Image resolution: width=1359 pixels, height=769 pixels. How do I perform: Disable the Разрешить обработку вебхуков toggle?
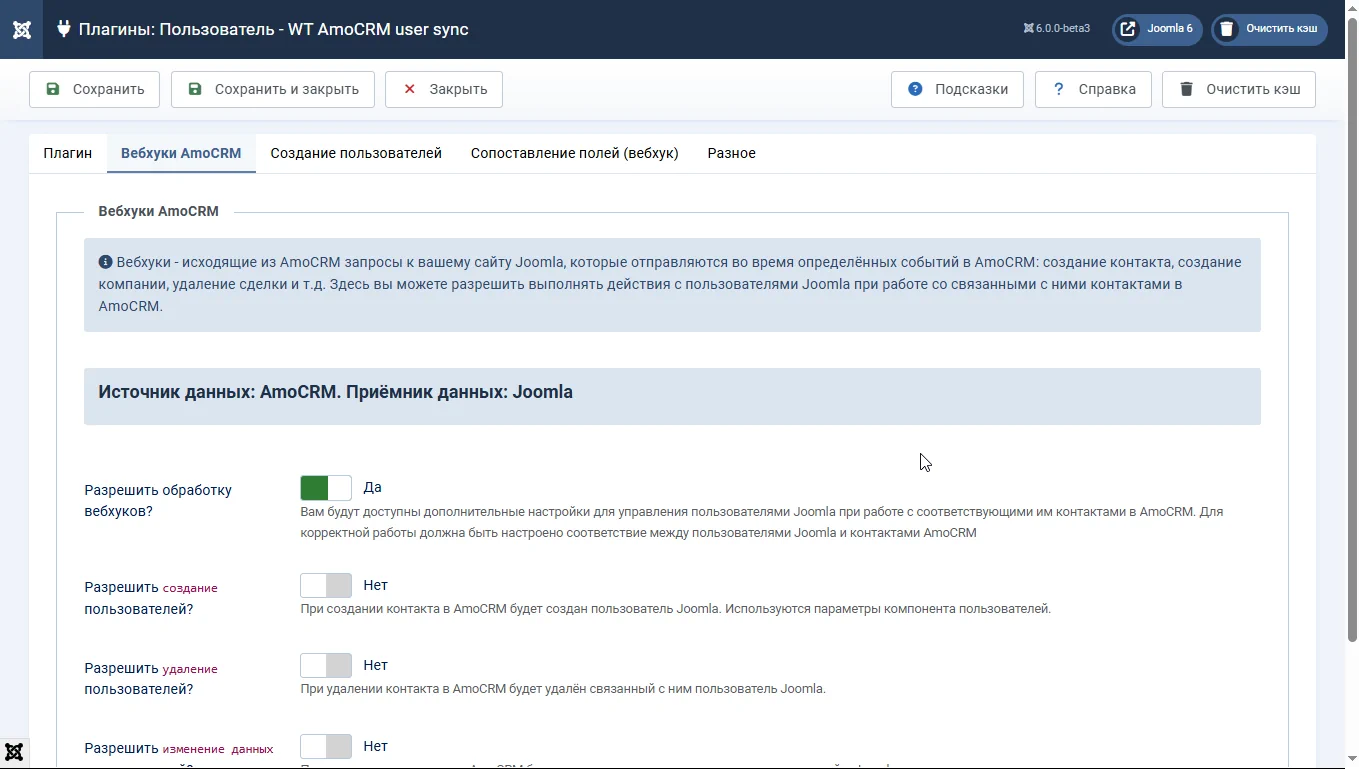pos(326,488)
